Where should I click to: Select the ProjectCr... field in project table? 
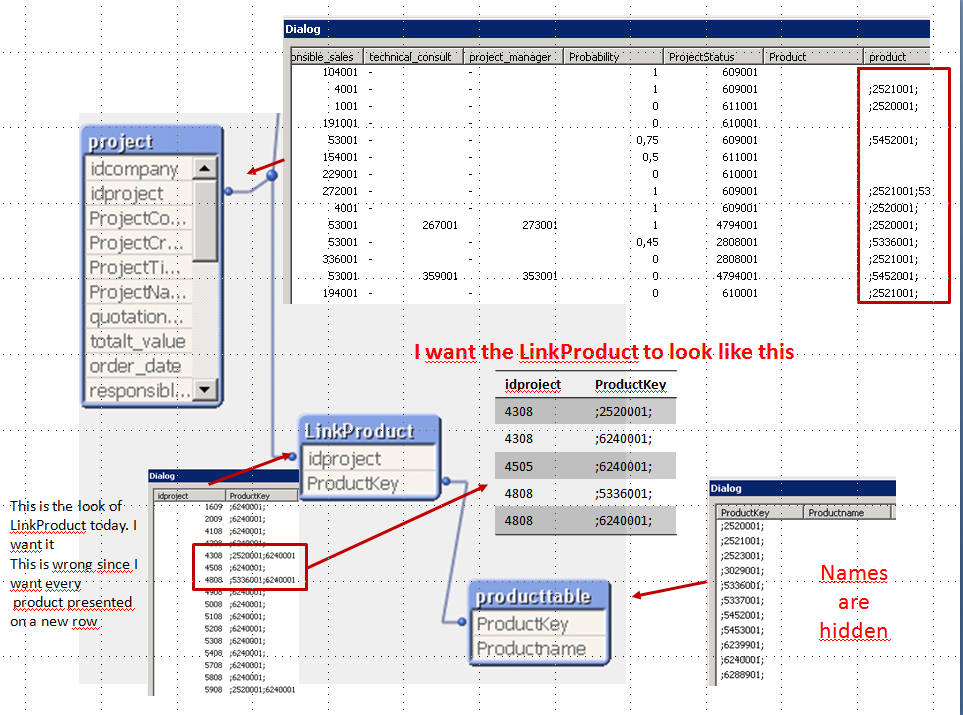point(139,243)
